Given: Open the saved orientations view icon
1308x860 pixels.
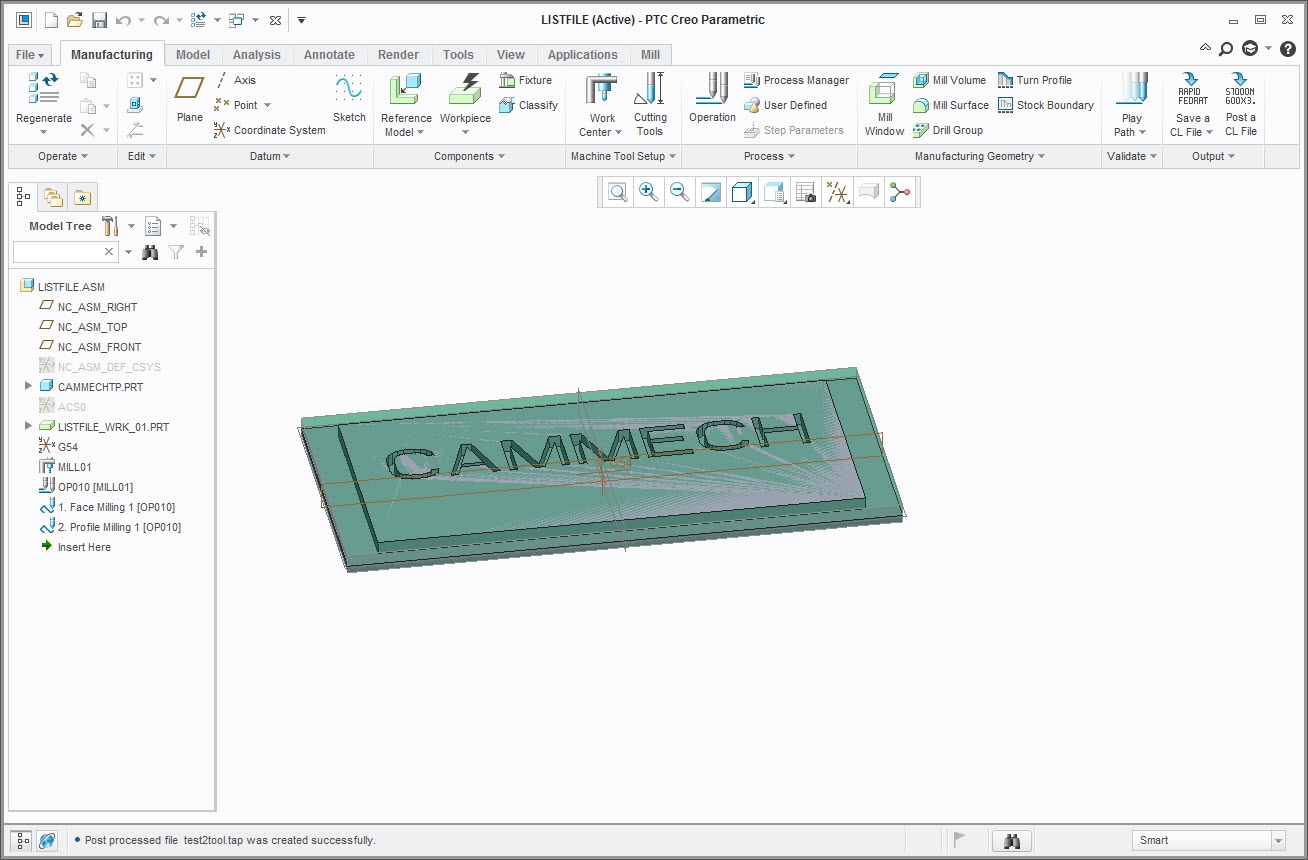Looking at the screenshot, I should [x=773, y=192].
